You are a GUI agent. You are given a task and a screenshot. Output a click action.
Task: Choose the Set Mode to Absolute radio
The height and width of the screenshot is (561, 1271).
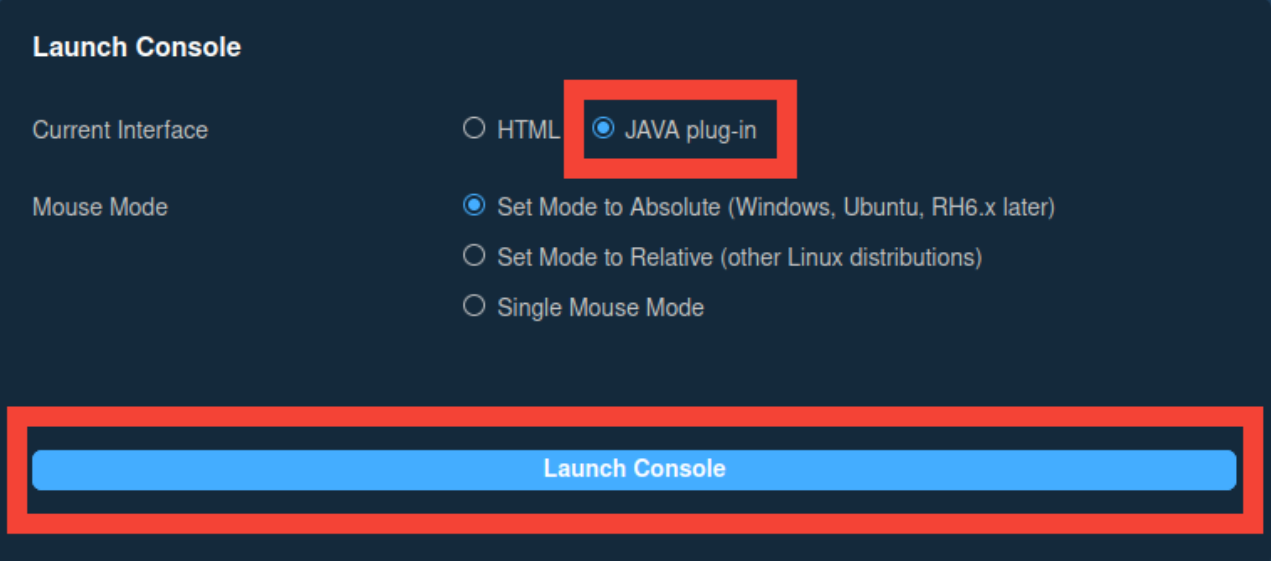[474, 207]
